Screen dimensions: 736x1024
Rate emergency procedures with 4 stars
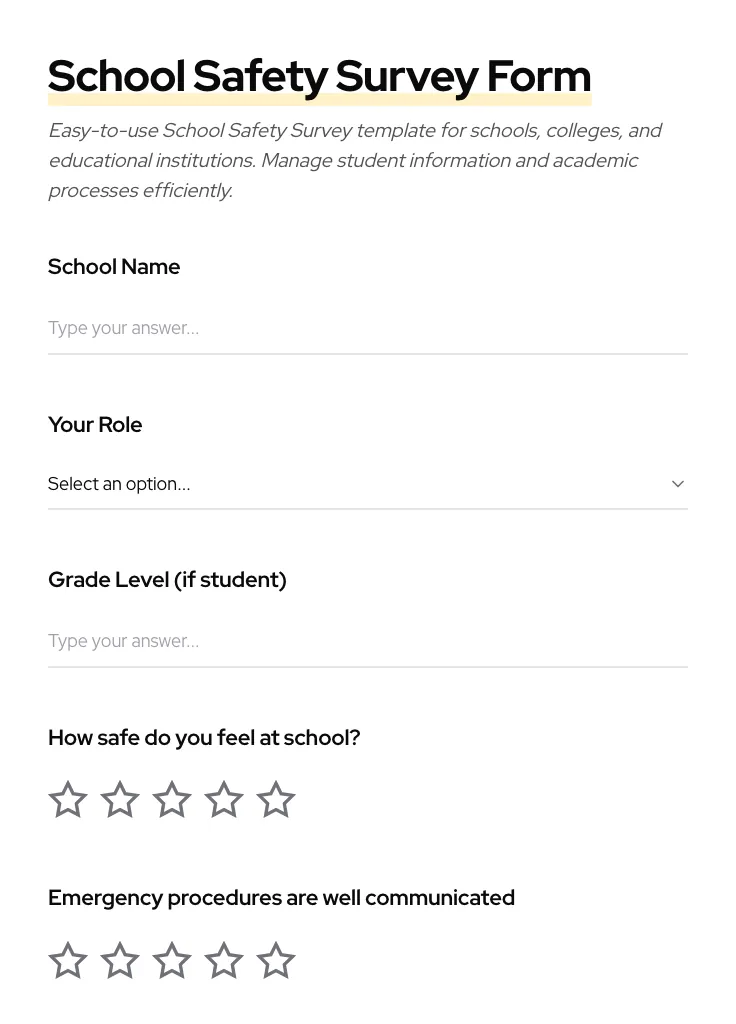(x=223, y=960)
